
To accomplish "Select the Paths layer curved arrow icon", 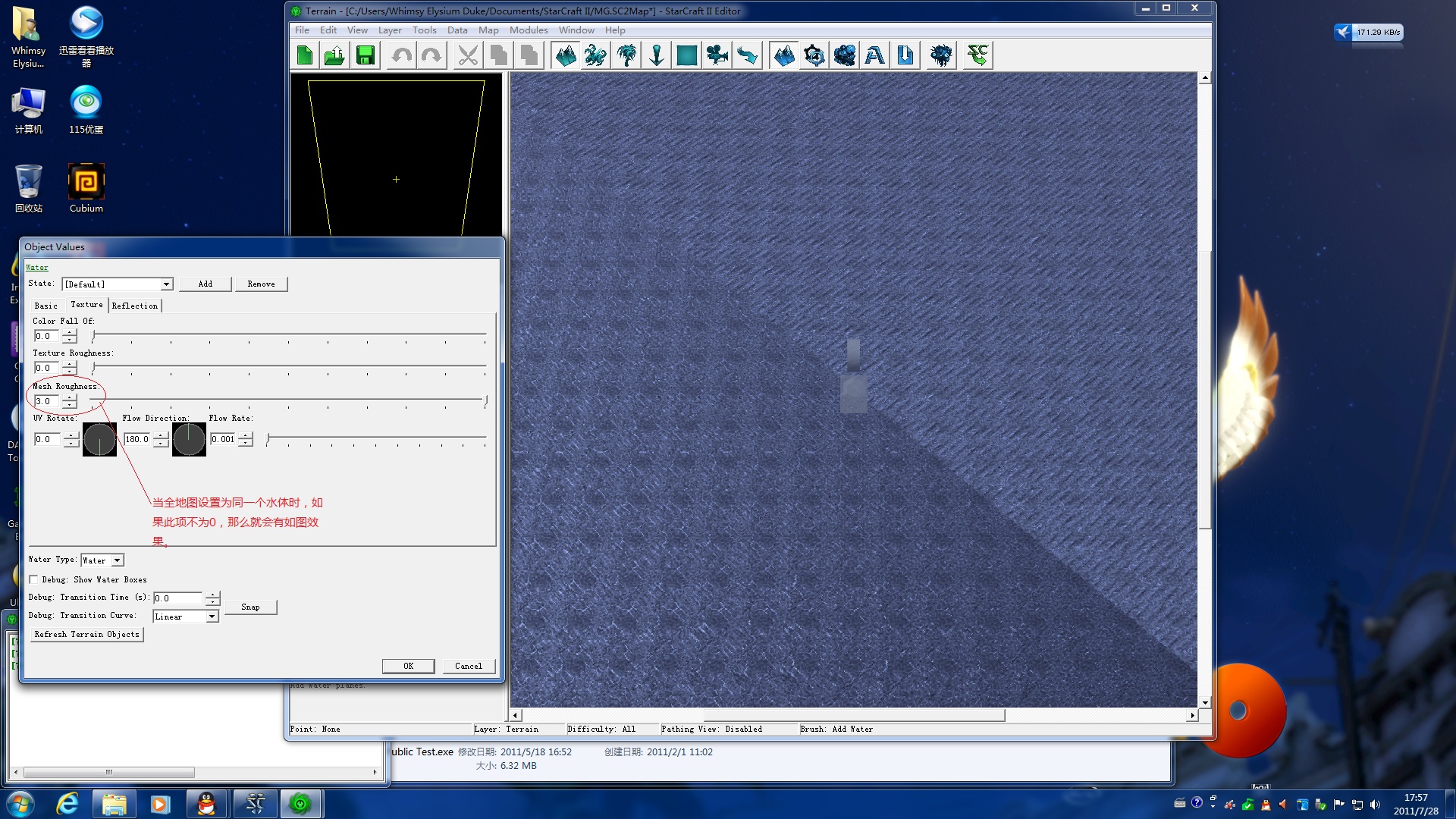I will point(748,55).
